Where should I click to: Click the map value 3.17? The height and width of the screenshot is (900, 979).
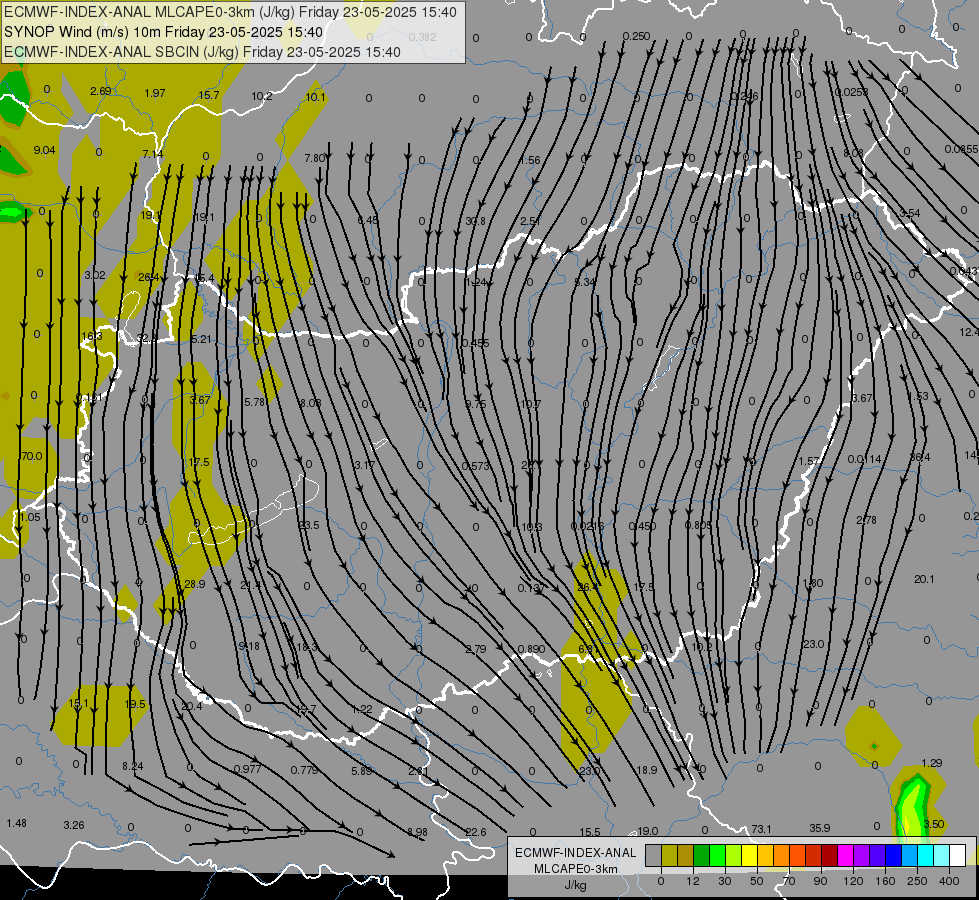[x=364, y=465]
